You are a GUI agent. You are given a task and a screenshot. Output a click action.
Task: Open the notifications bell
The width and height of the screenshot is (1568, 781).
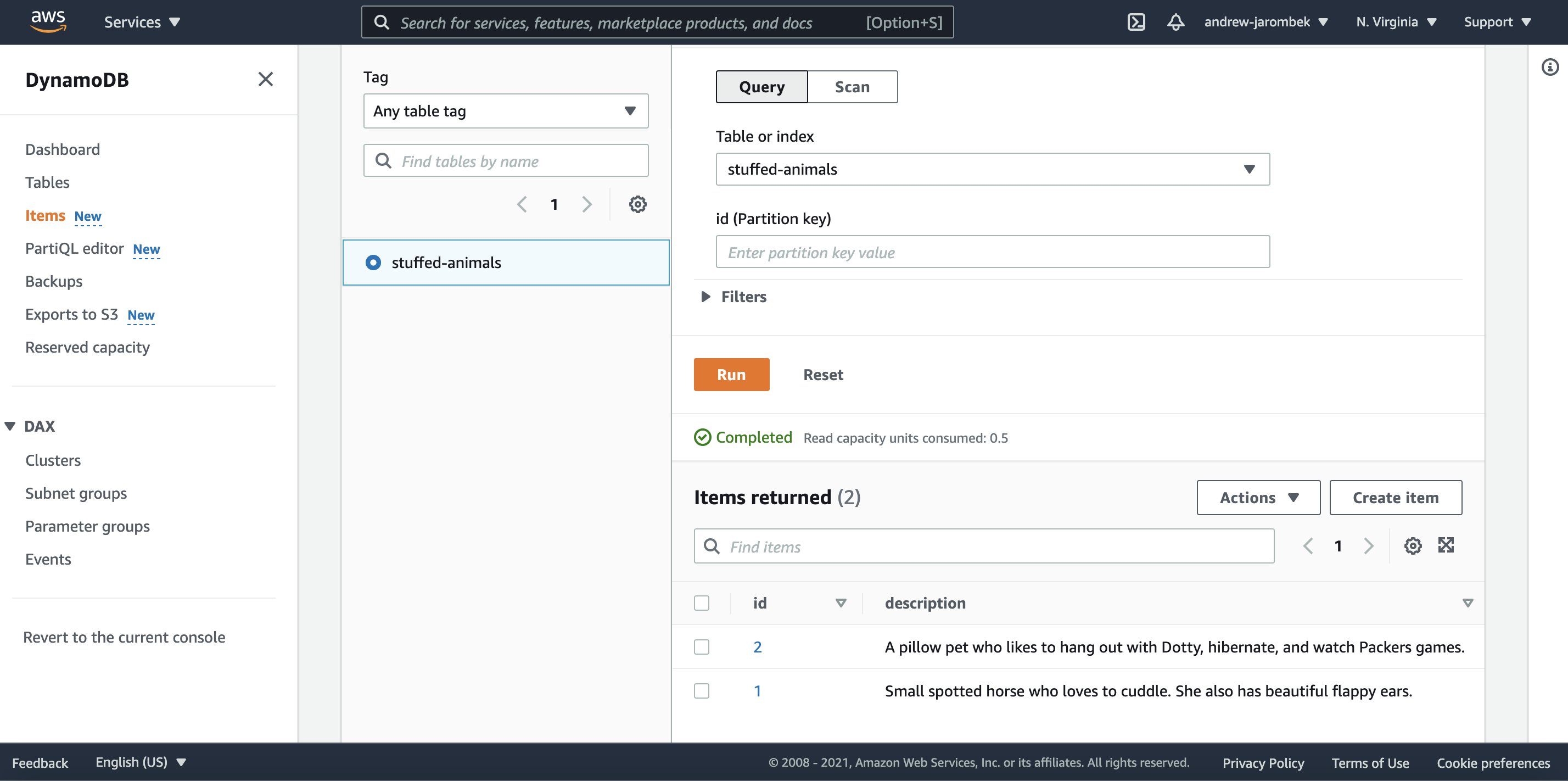pyautogui.click(x=1175, y=22)
